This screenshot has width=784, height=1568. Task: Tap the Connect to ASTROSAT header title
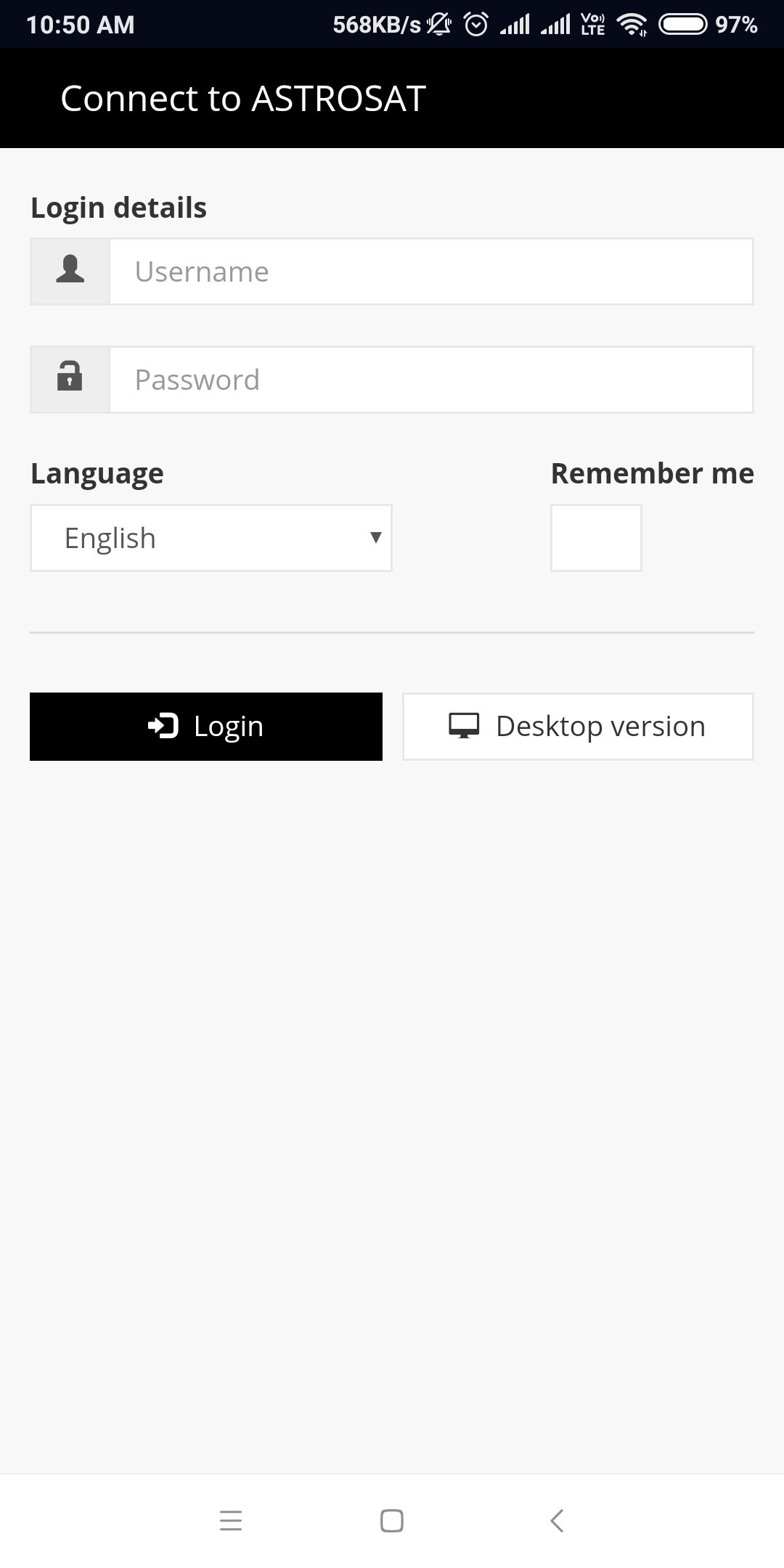click(242, 99)
